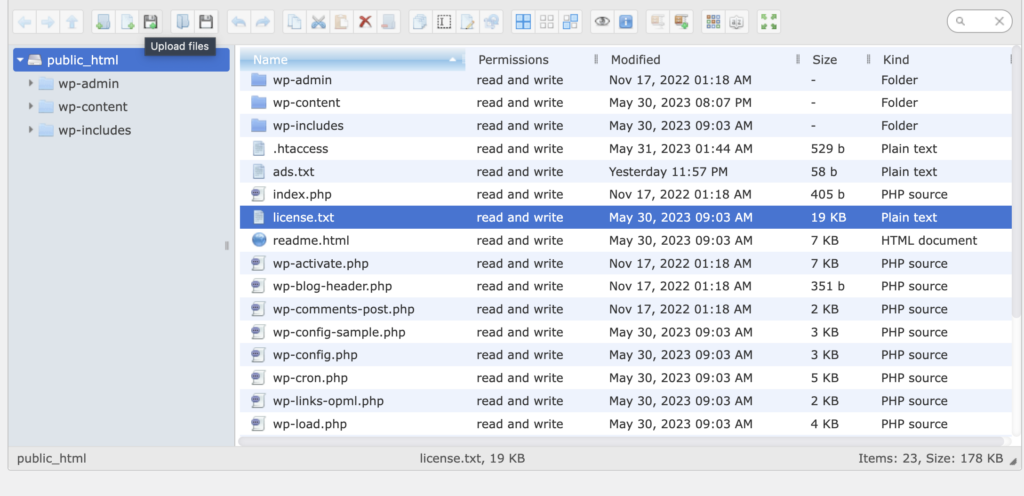Click the Resize image icon
Screen dimensions: 1024x496
click(491, 22)
